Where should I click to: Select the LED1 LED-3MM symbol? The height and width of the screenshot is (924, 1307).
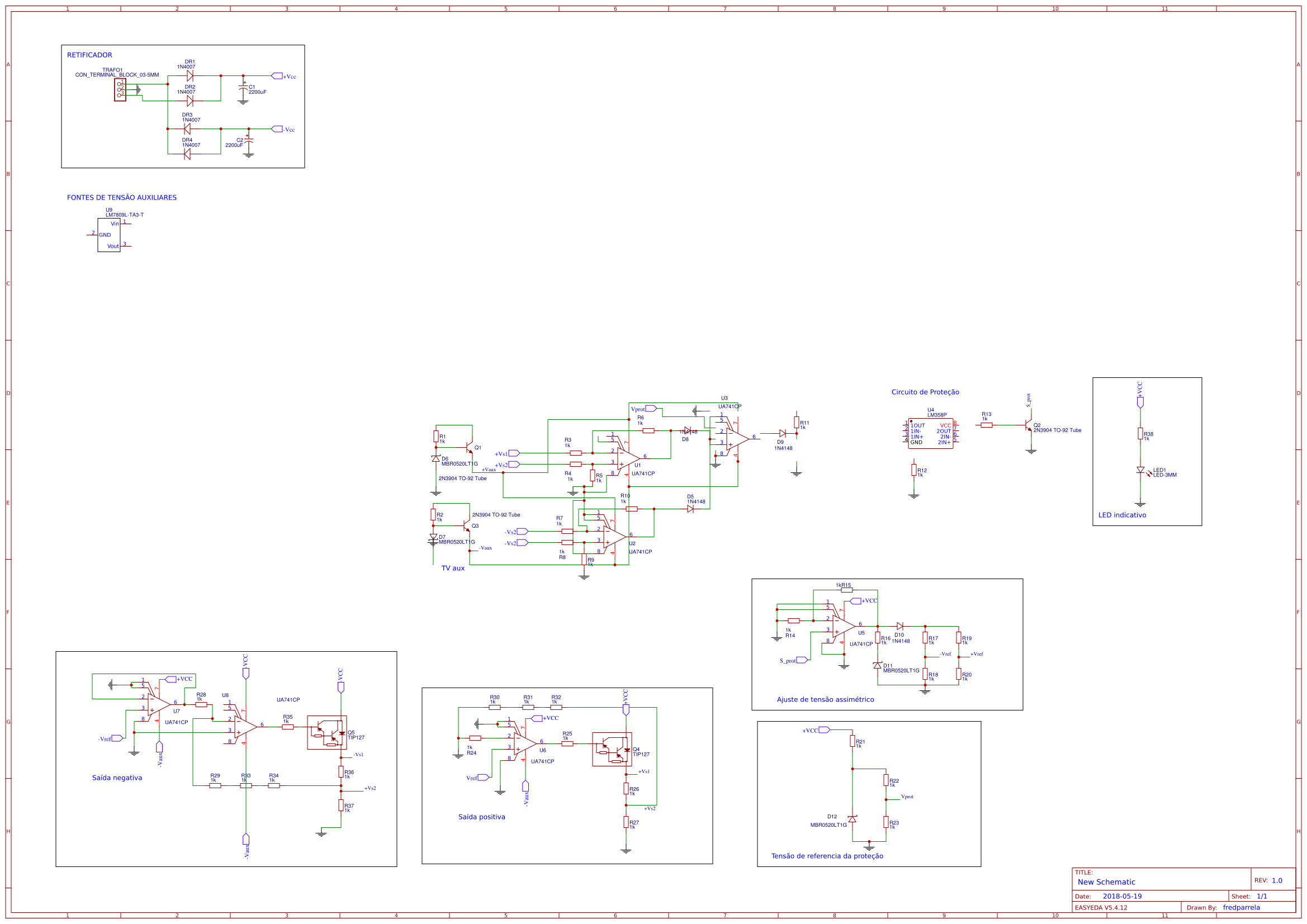click(x=1140, y=470)
